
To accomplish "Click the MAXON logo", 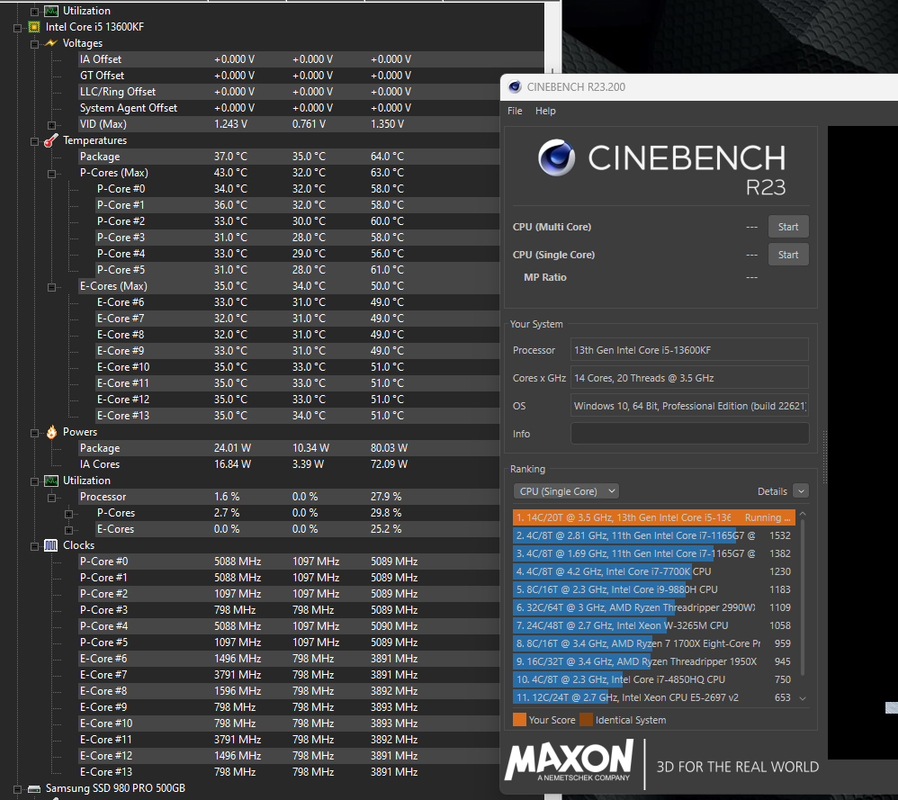I will [569, 760].
